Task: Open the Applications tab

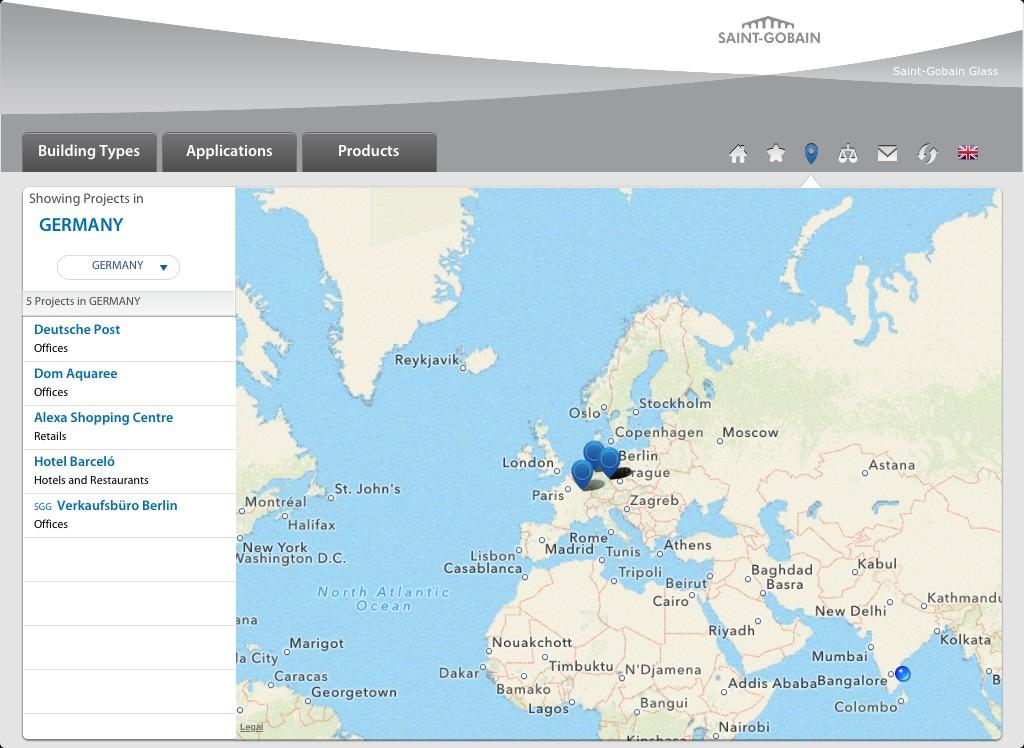Action: coord(229,152)
